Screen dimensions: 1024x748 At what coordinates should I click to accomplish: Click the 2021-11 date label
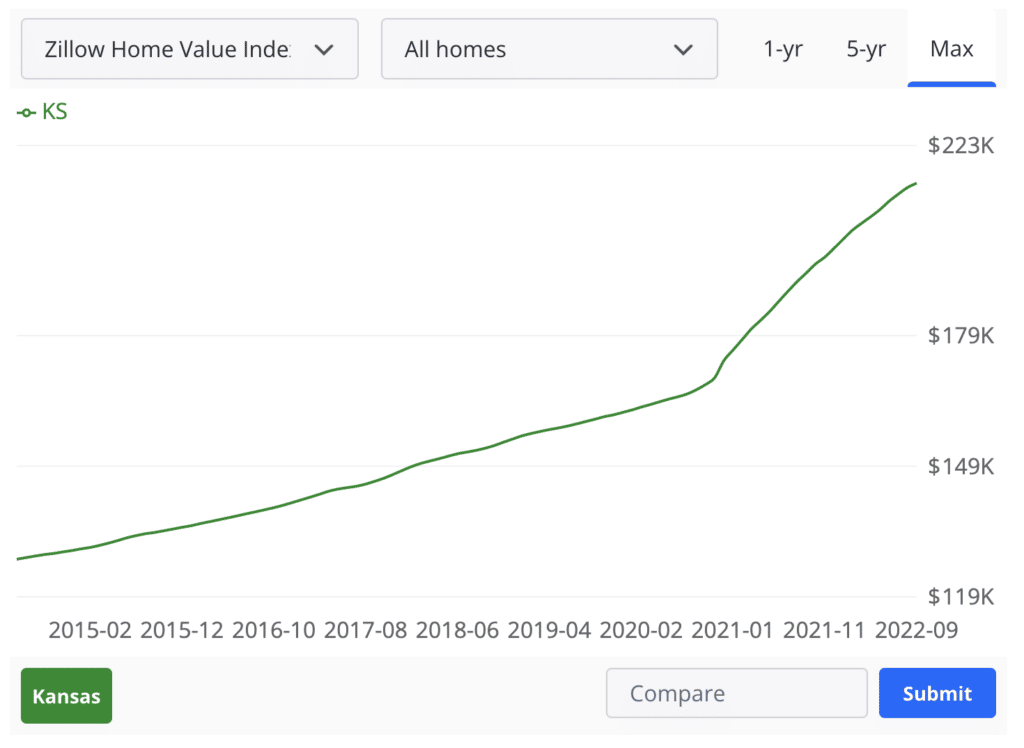click(824, 630)
